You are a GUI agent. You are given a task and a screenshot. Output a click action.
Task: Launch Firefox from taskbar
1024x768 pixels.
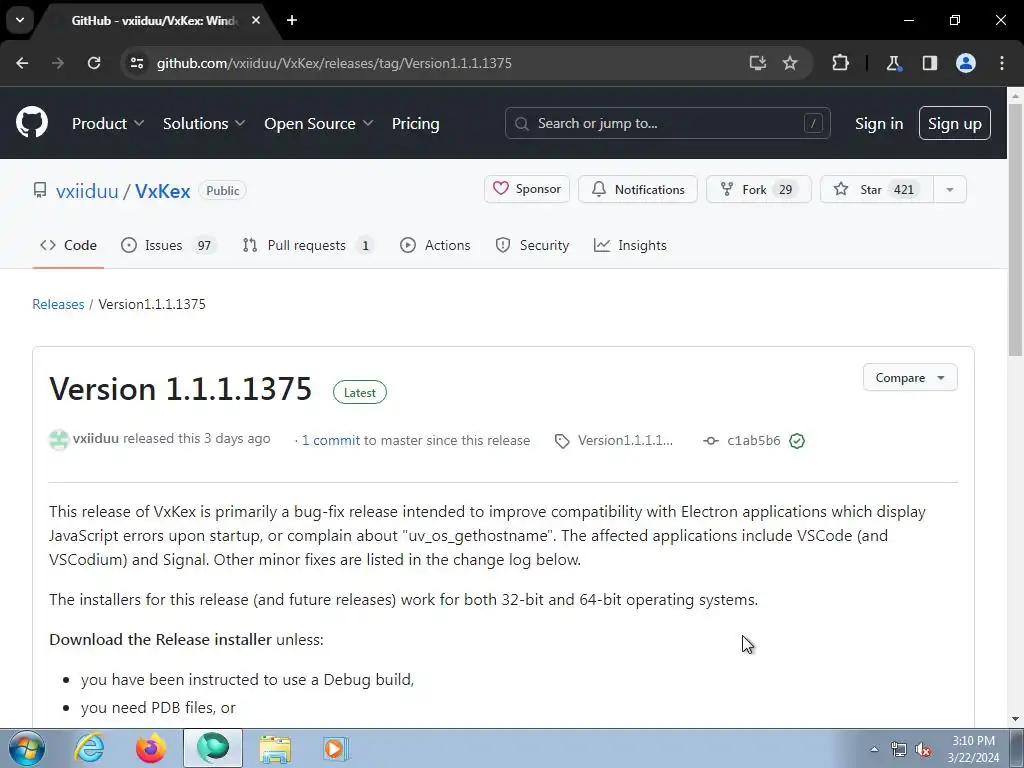coord(150,748)
